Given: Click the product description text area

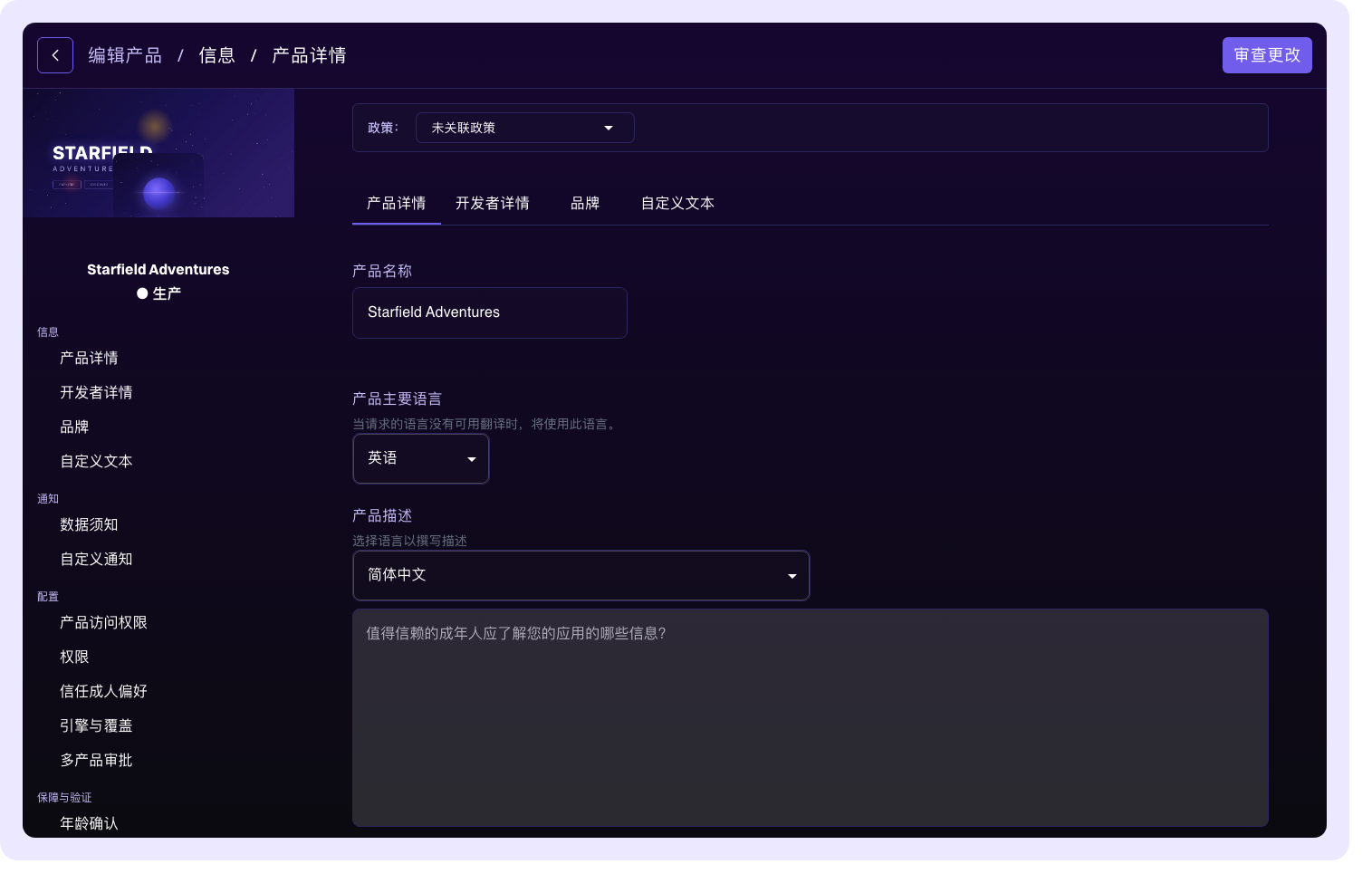Looking at the screenshot, I should coord(811,717).
